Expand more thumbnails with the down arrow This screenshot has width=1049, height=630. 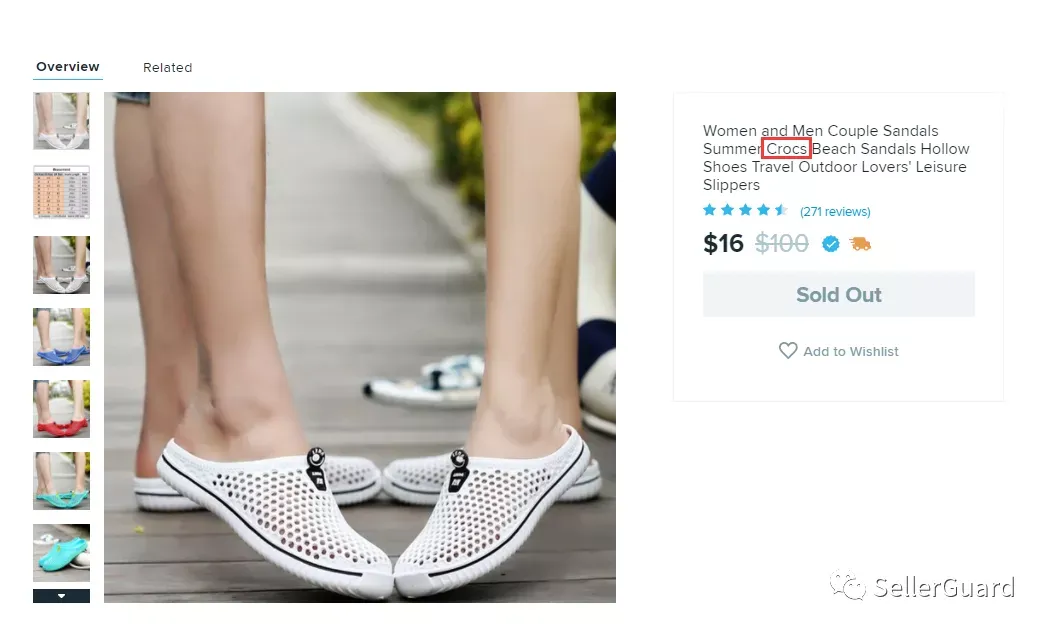click(62, 595)
